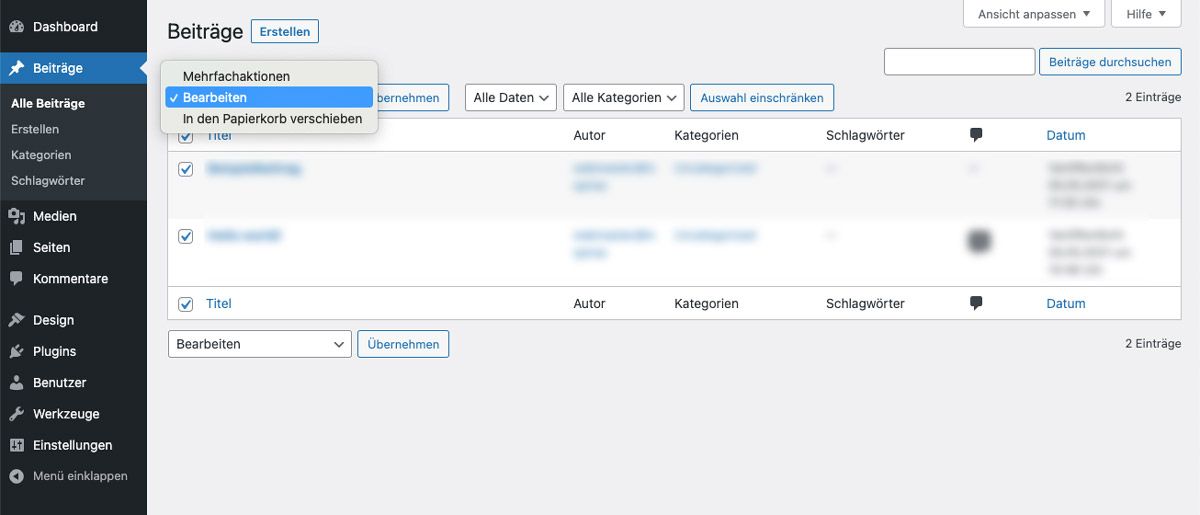Click top 2 Einträge count text
1200x515 pixels.
coord(1153,97)
